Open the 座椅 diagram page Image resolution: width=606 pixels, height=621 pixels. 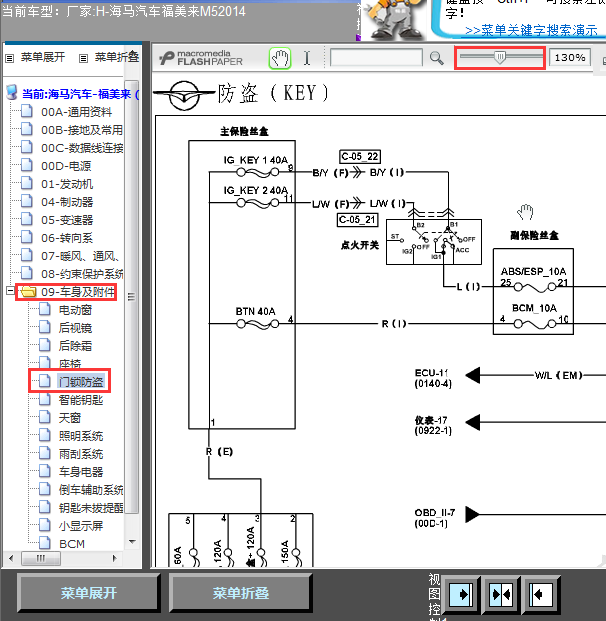(70, 363)
